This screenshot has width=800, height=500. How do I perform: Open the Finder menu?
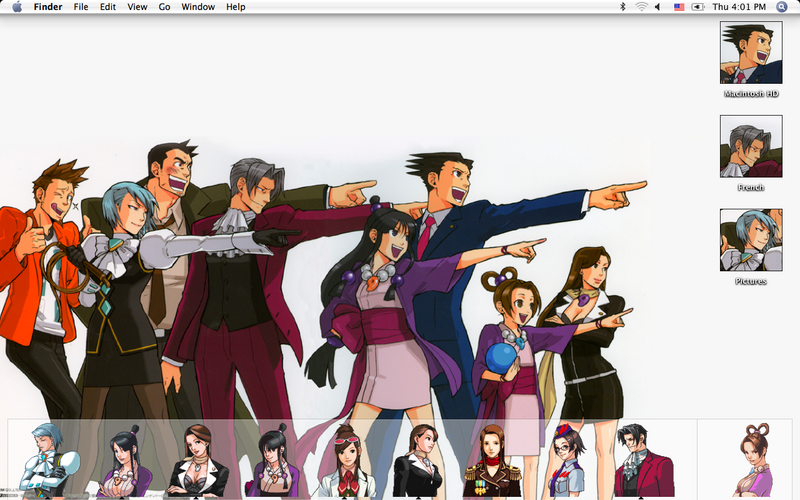coord(48,7)
